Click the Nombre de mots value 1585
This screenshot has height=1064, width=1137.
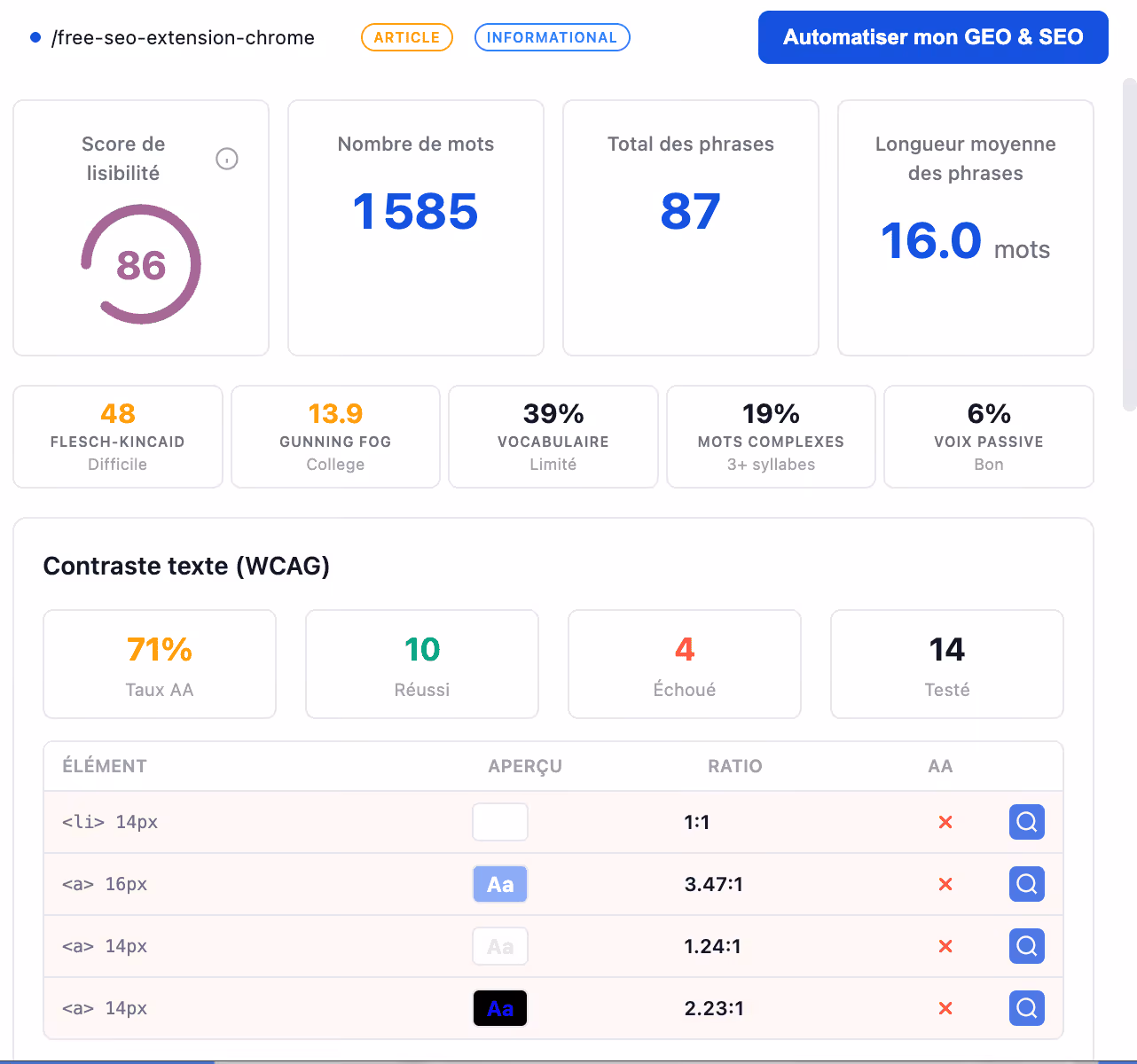[416, 212]
